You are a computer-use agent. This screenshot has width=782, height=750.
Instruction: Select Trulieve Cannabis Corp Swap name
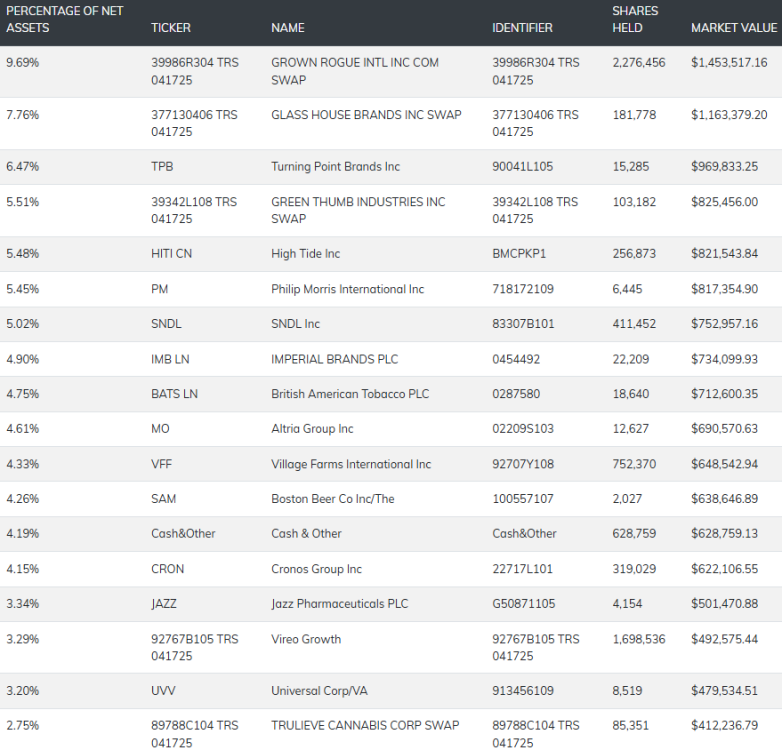click(x=365, y=726)
